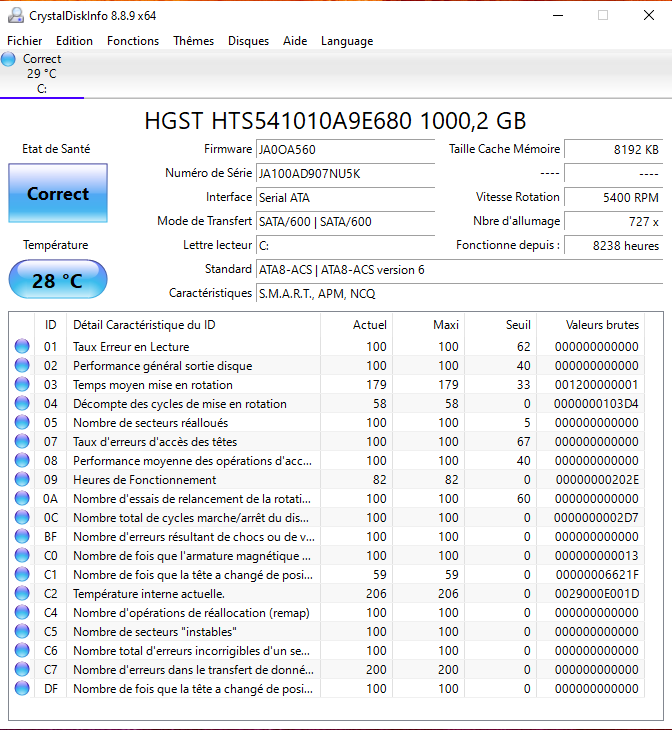The height and width of the screenshot is (730, 672).
Task: Open the Thèmes menu
Action: coord(193,41)
